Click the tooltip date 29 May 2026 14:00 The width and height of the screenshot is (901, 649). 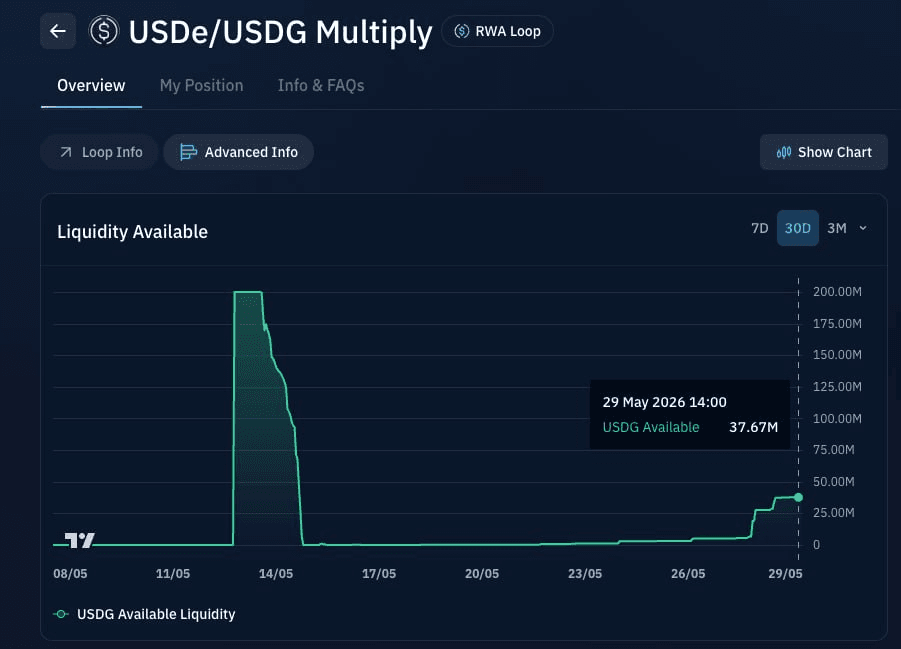[x=664, y=402]
